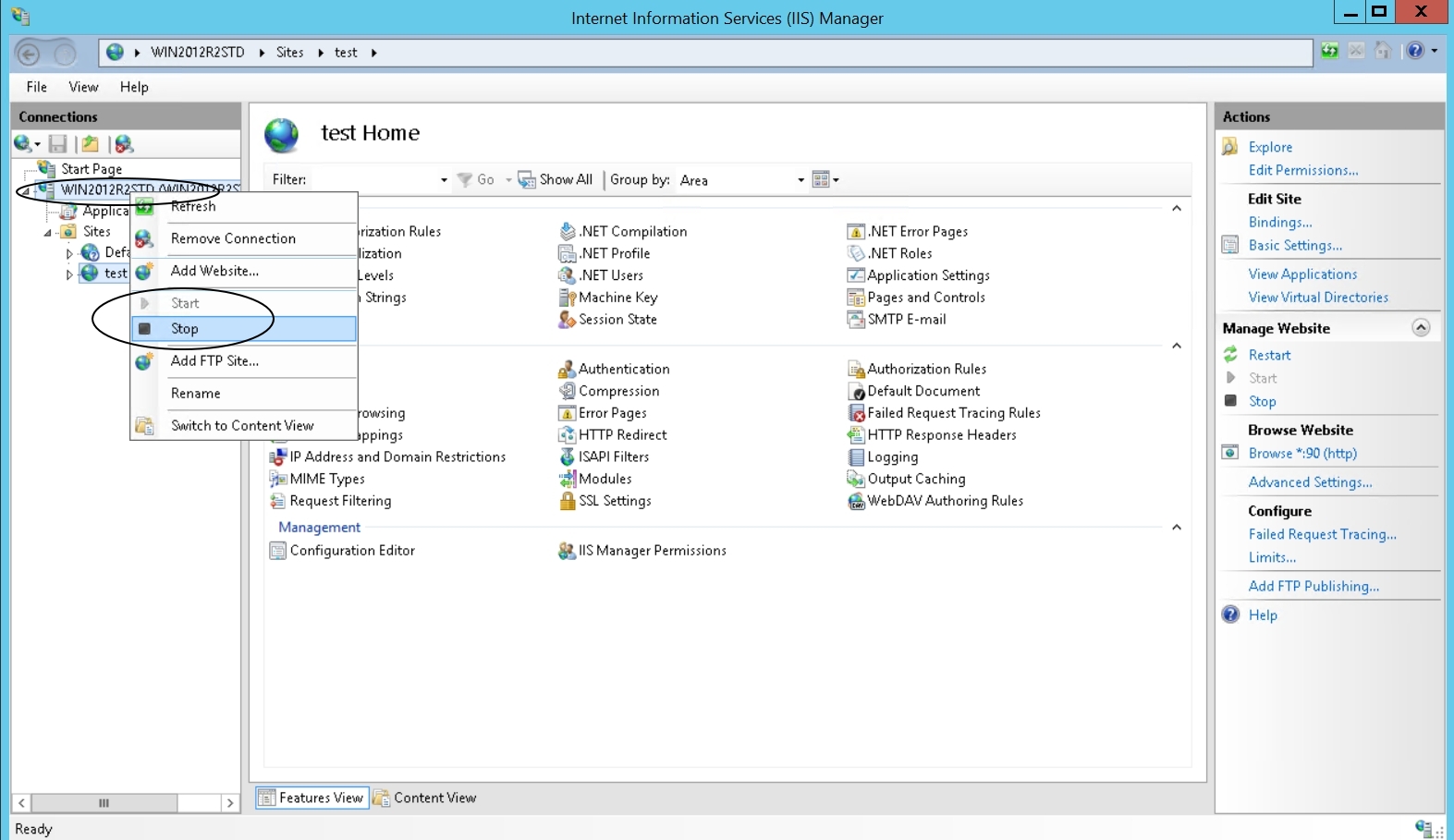Click the Restart website link
This screenshot has height=840, width=1454.
pyautogui.click(x=1269, y=355)
